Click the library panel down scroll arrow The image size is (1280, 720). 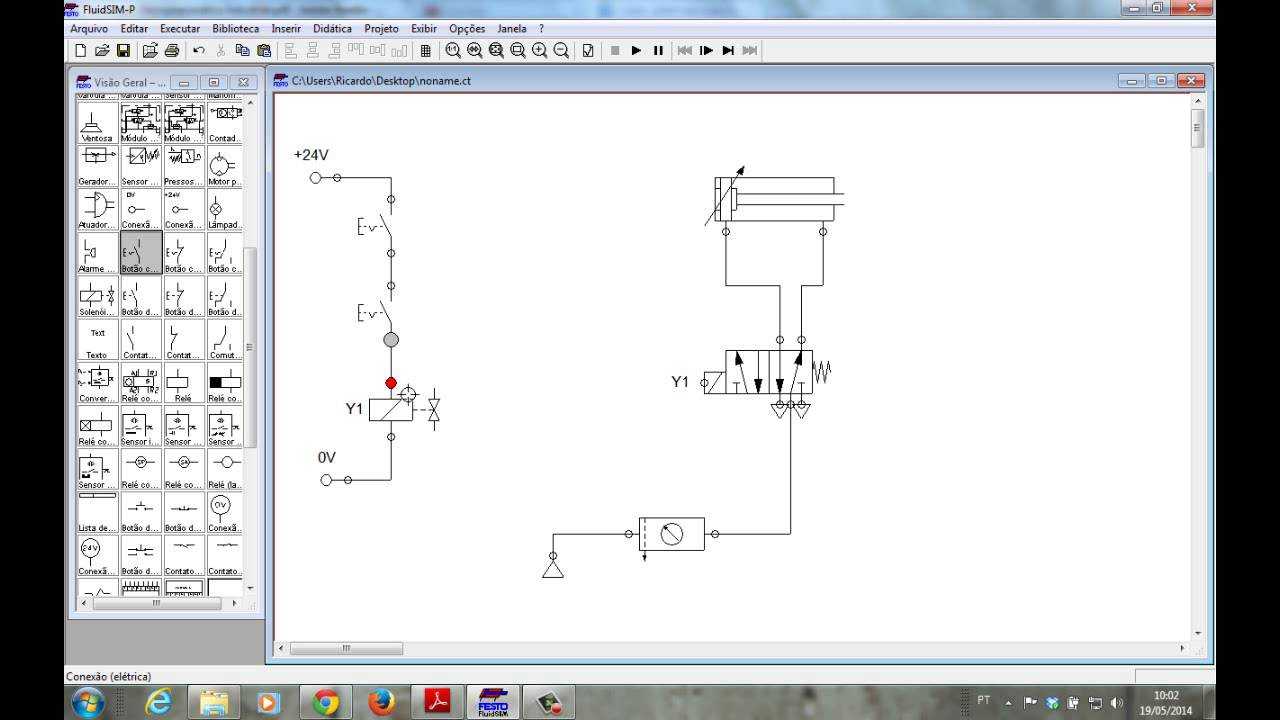click(249, 588)
